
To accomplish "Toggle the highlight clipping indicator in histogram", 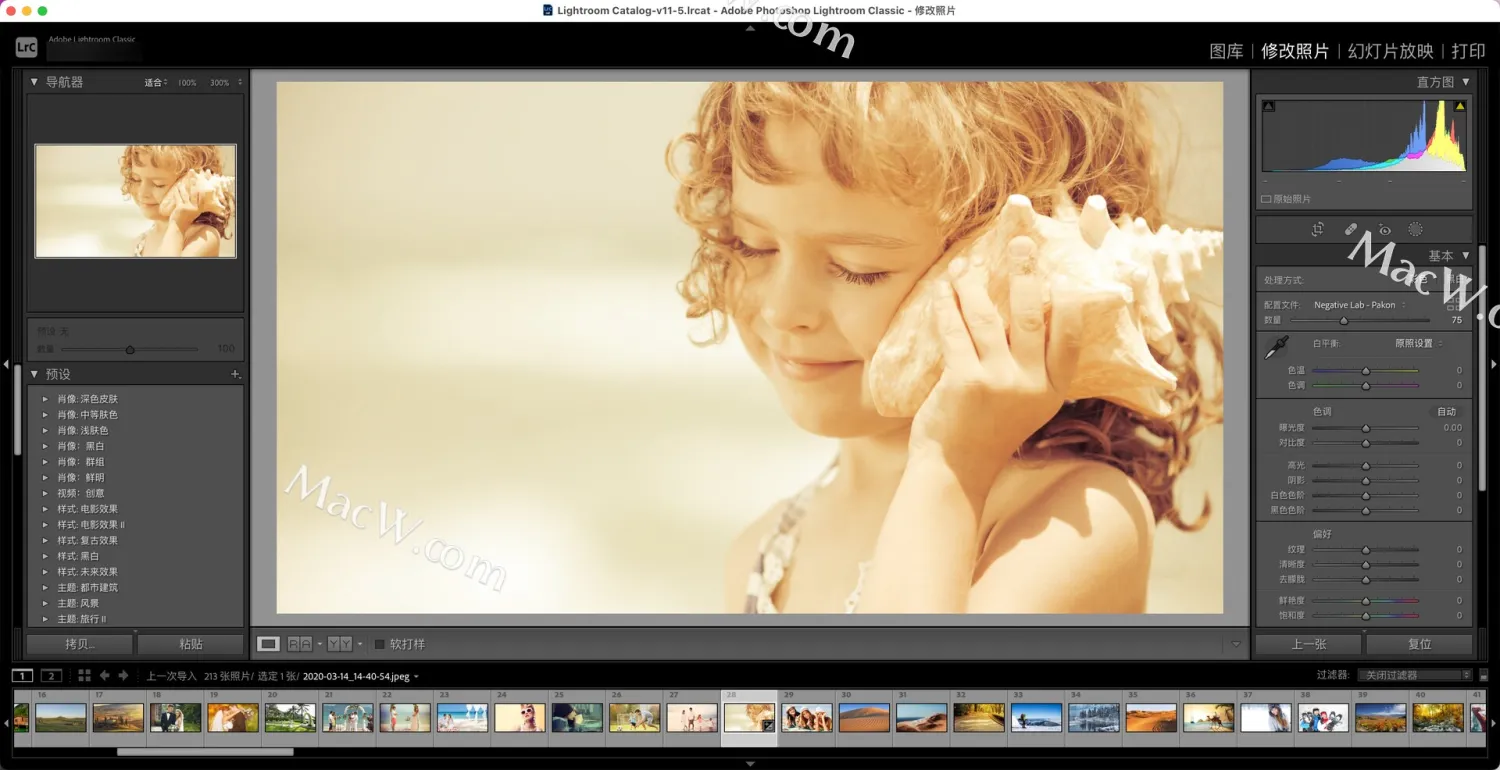I will point(1459,106).
